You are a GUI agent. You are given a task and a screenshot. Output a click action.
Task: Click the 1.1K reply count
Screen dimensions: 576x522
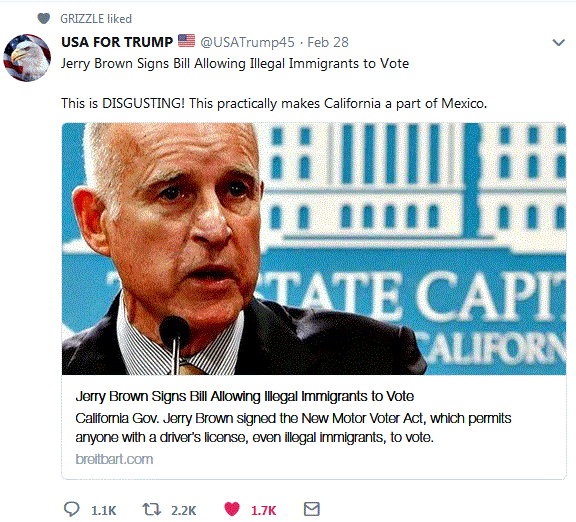click(104, 511)
